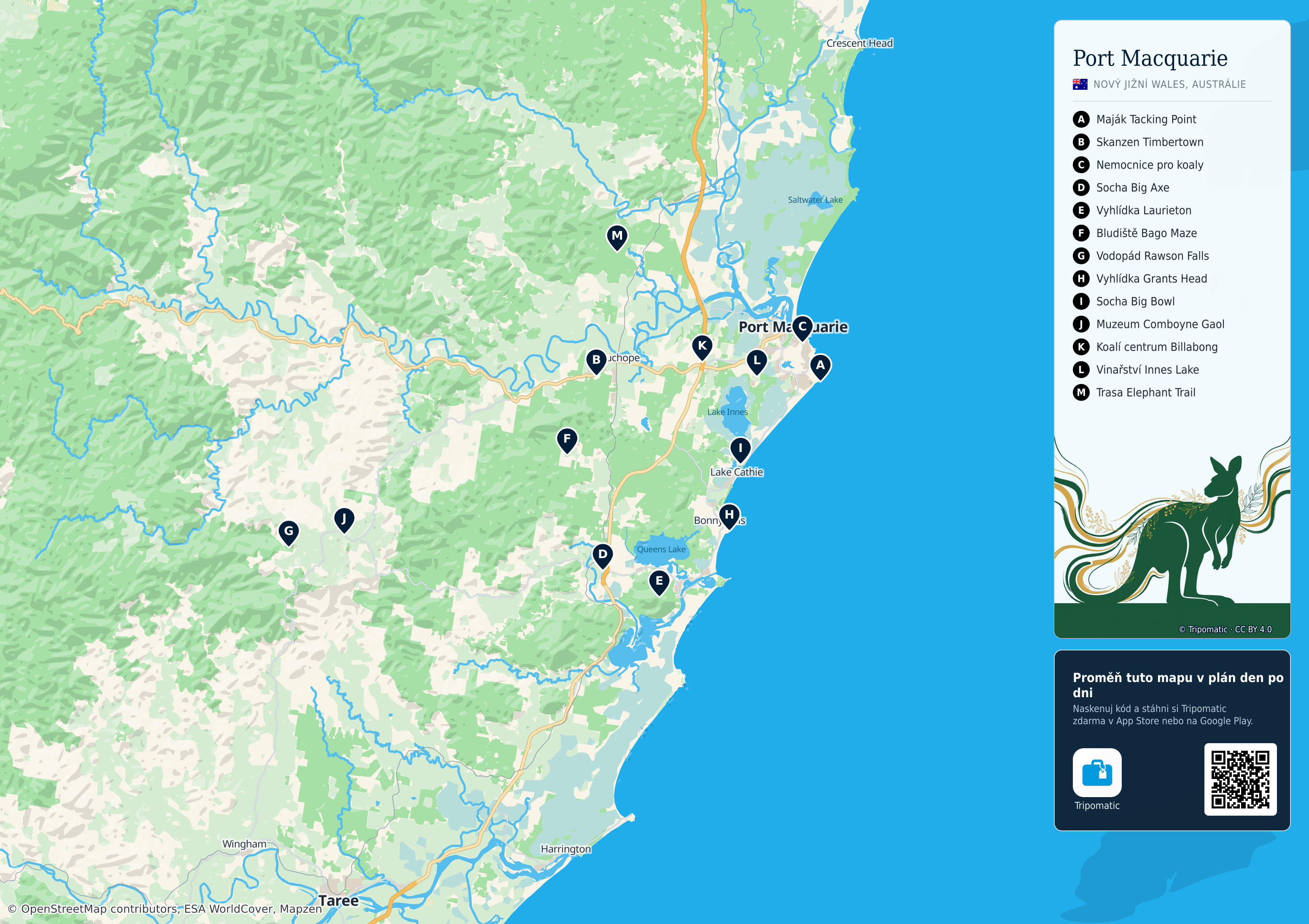
Task: Select map pin L north of Lake Innes
Action: (757, 362)
